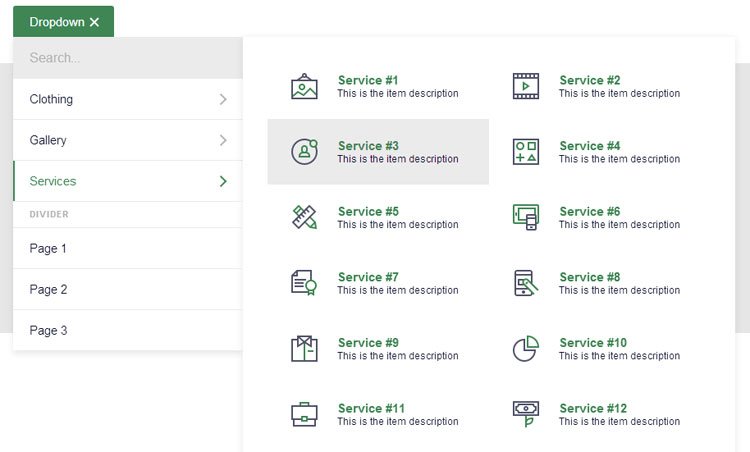Open Page 1 from the menu
The height and width of the screenshot is (452, 750).
click(128, 248)
